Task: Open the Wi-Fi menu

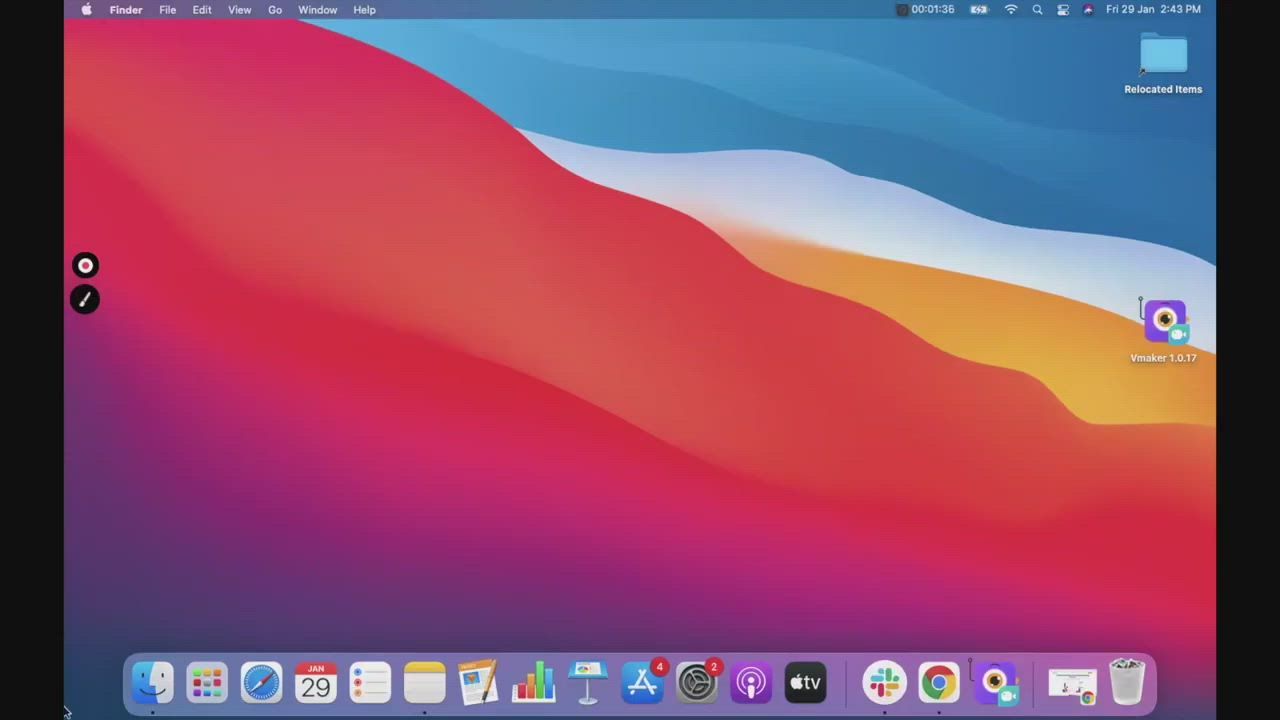Action: [x=1011, y=10]
